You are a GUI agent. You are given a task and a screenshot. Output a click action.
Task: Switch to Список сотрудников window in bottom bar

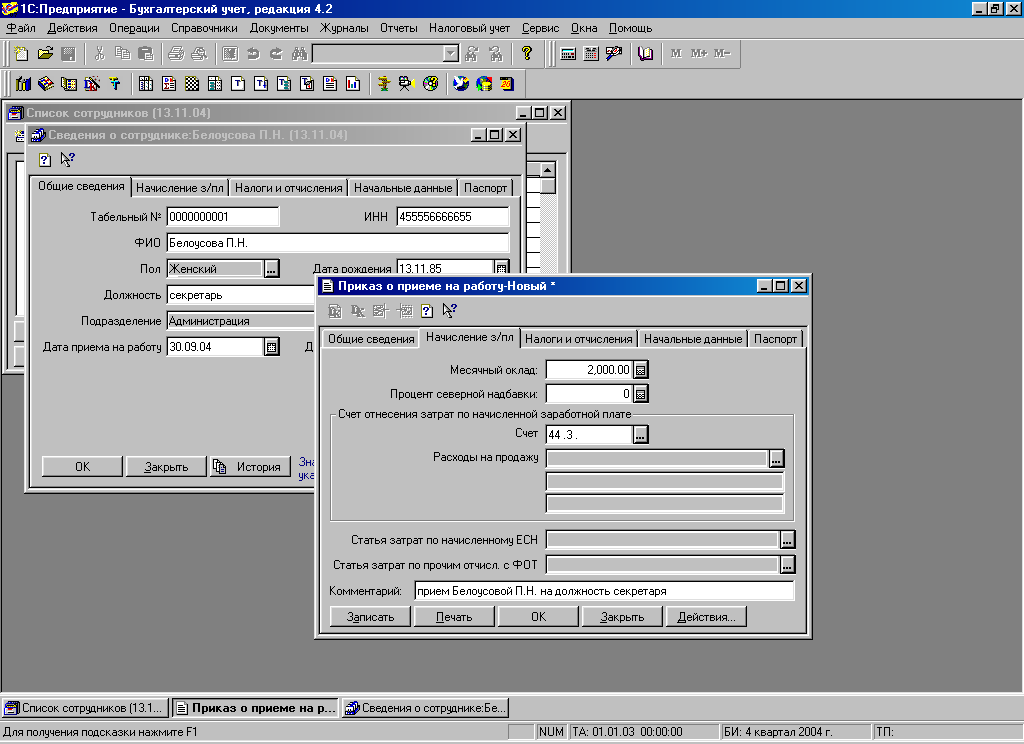[85, 708]
